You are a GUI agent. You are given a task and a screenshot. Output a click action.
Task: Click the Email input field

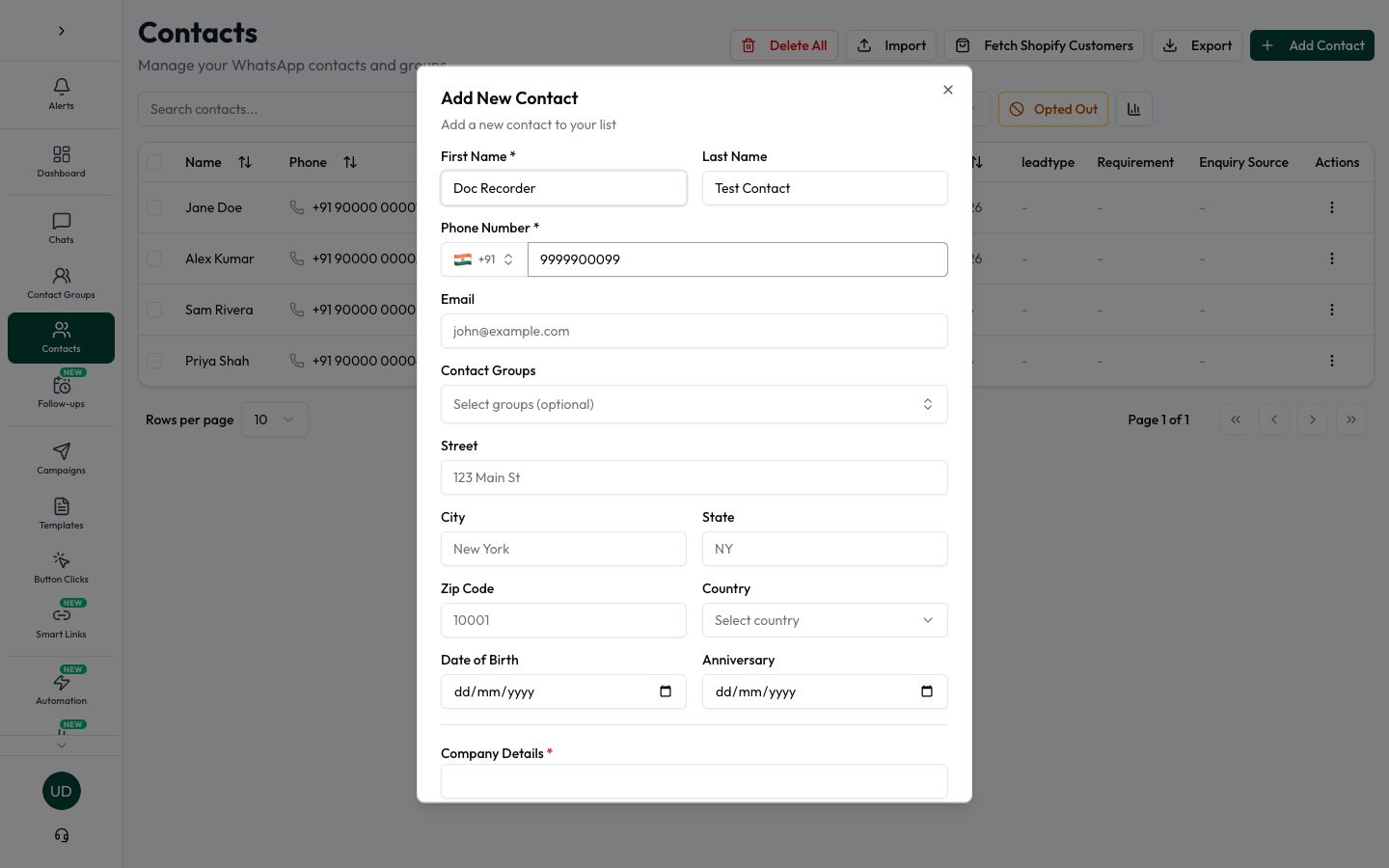(694, 331)
